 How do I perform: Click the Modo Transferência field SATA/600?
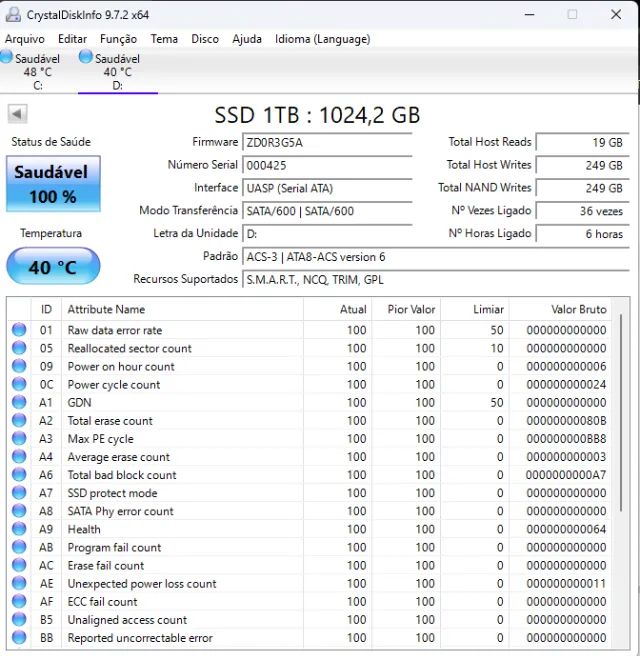point(327,211)
